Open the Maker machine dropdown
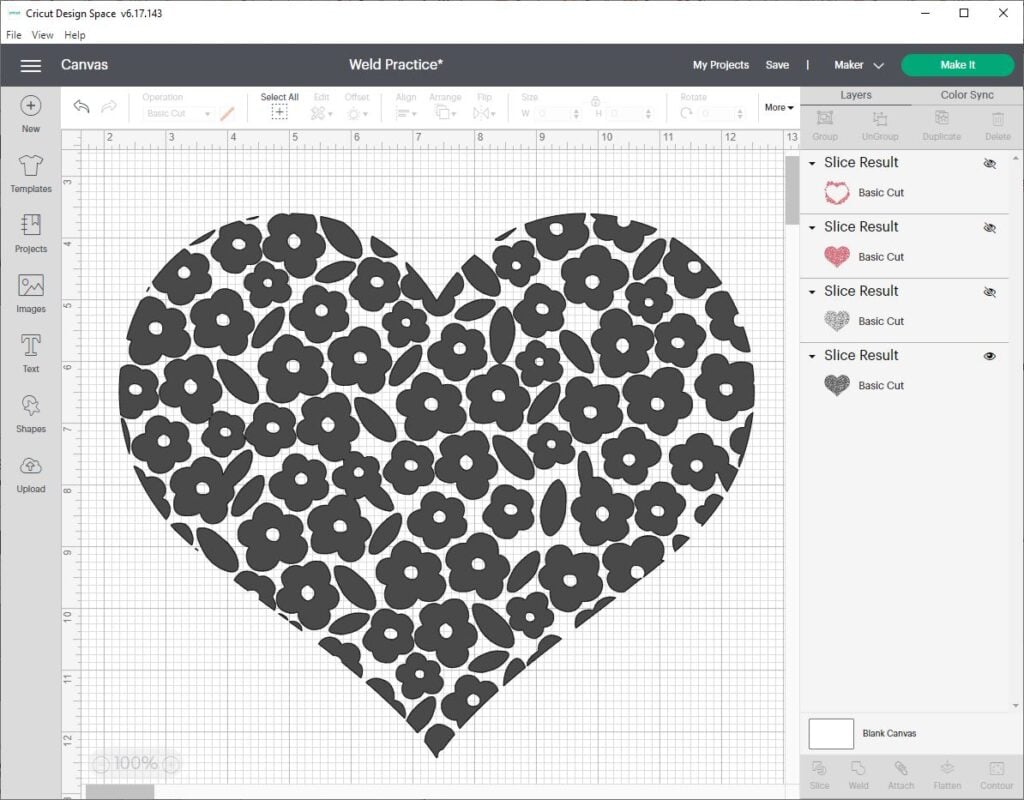The height and width of the screenshot is (800, 1024). 858,65
